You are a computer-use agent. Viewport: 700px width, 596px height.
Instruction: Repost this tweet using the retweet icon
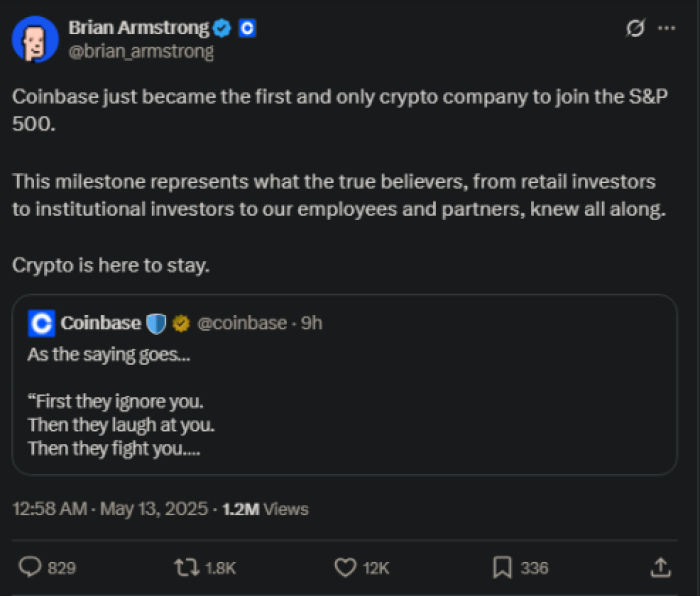point(187,567)
